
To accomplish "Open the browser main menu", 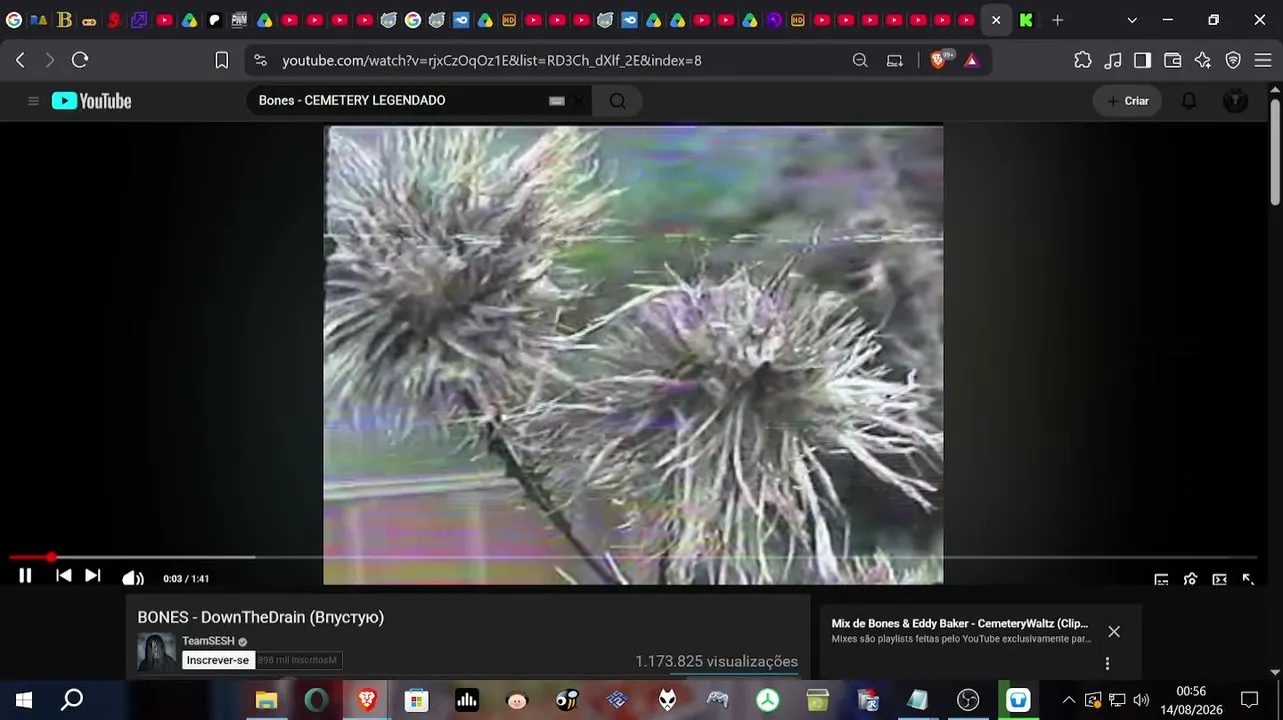I will pos(1263,60).
